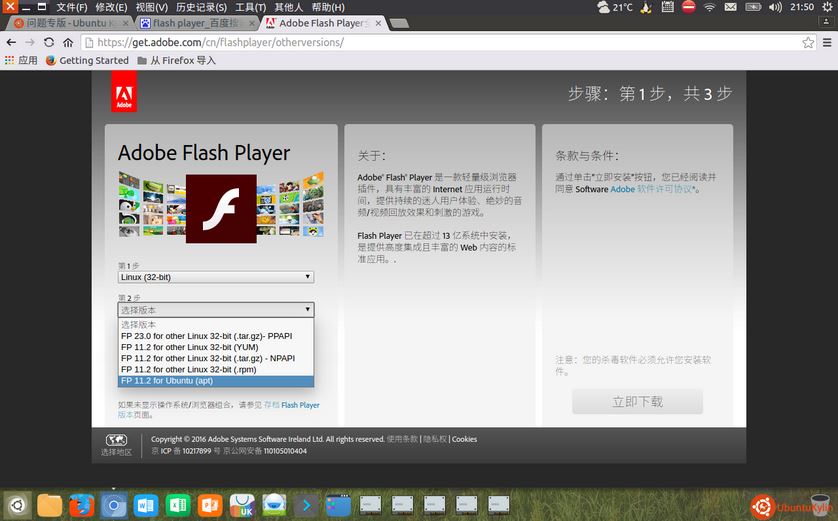Open the sound volume indicator
Image resolution: width=838 pixels, height=521 pixels.
pyautogui.click(x=775, y=7)
